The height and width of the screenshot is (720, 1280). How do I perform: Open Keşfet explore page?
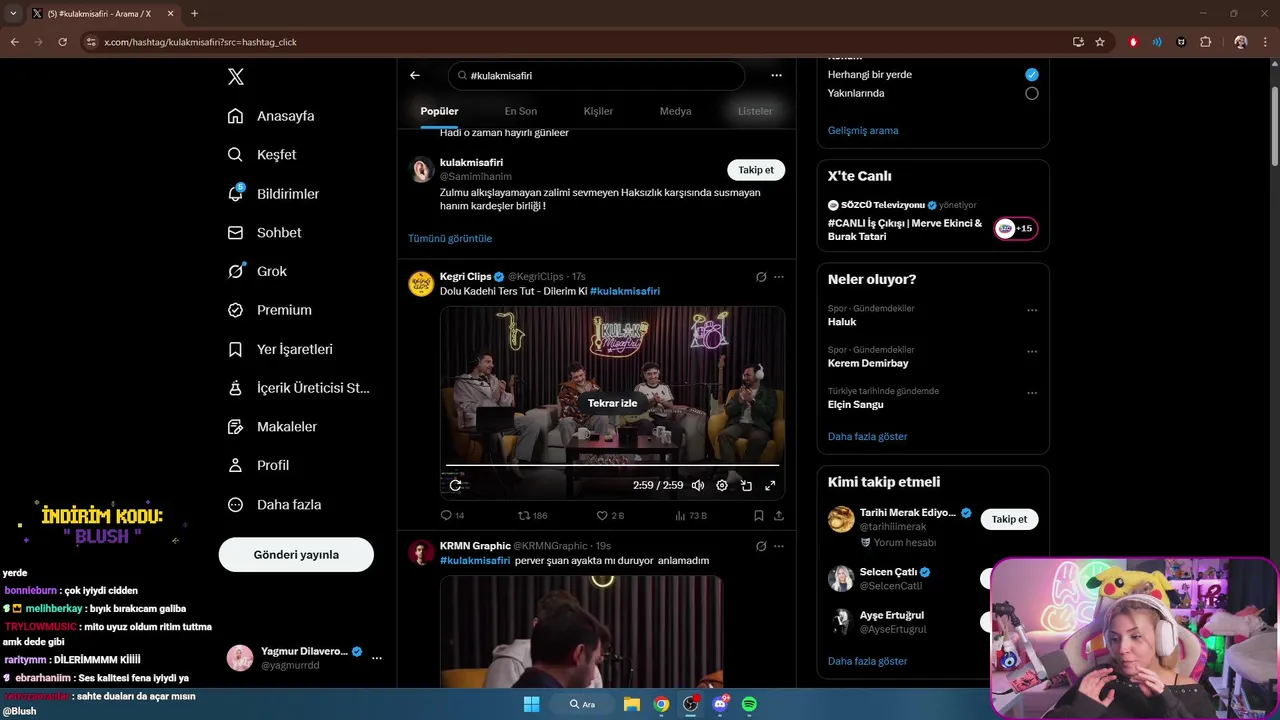(262, 155)
